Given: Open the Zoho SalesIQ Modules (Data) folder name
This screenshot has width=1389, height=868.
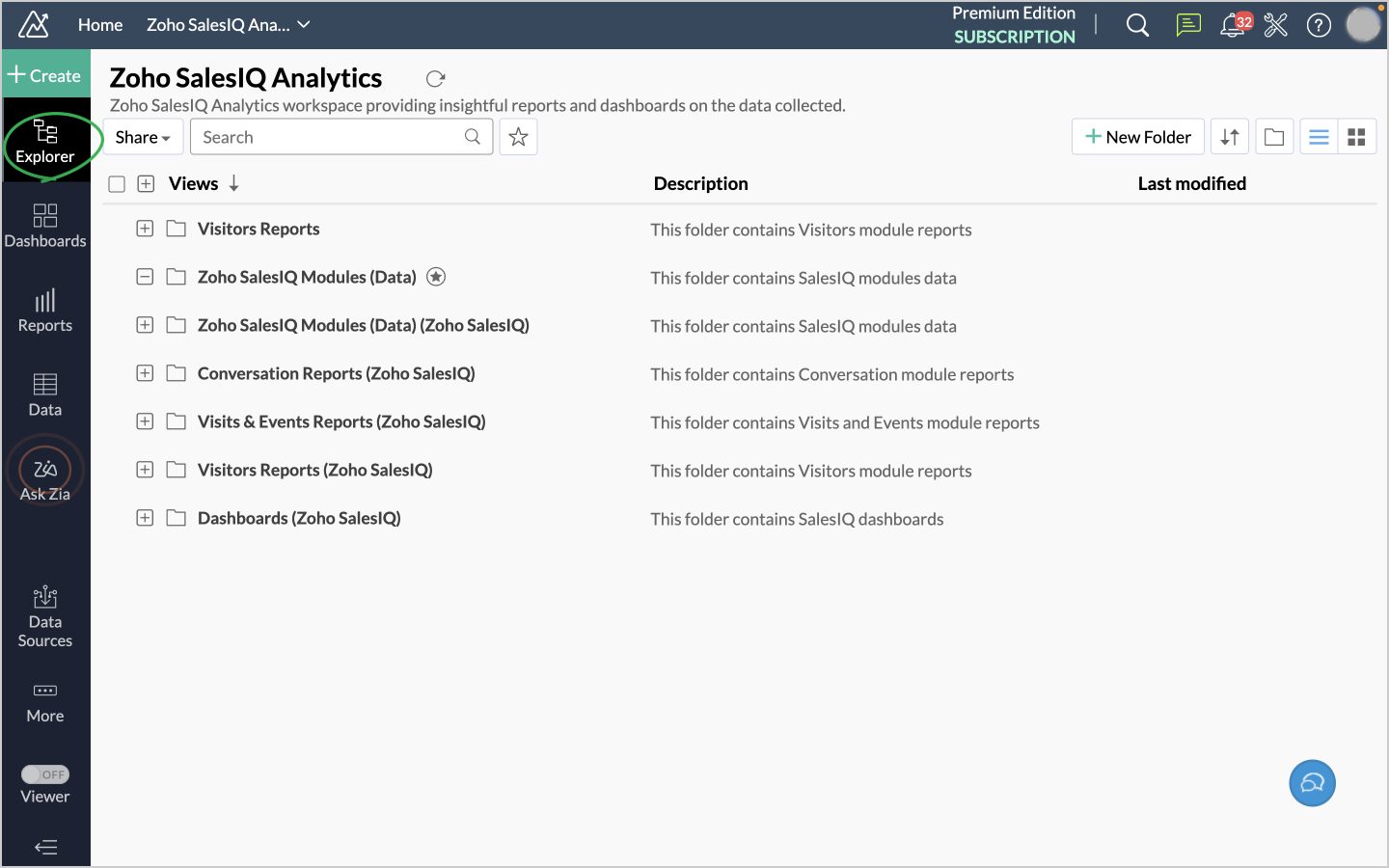Looking at the screenshot, I should pos(307,277).
